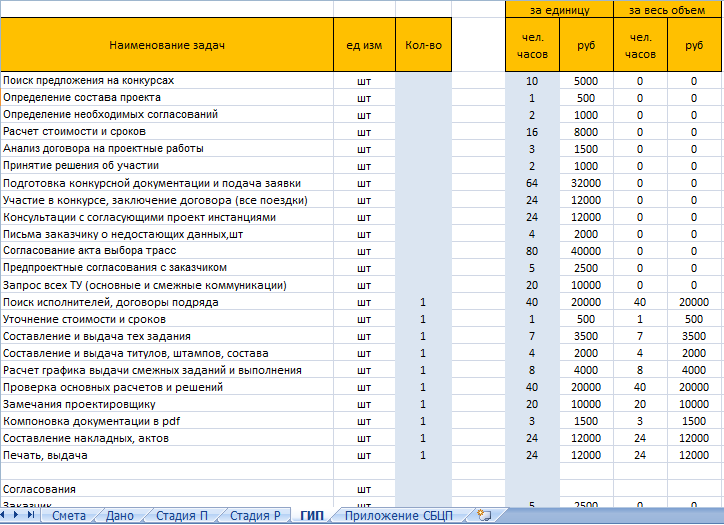Click cell Составление и выдача тех задания
The image size is (724, 525).
[167, 336]
